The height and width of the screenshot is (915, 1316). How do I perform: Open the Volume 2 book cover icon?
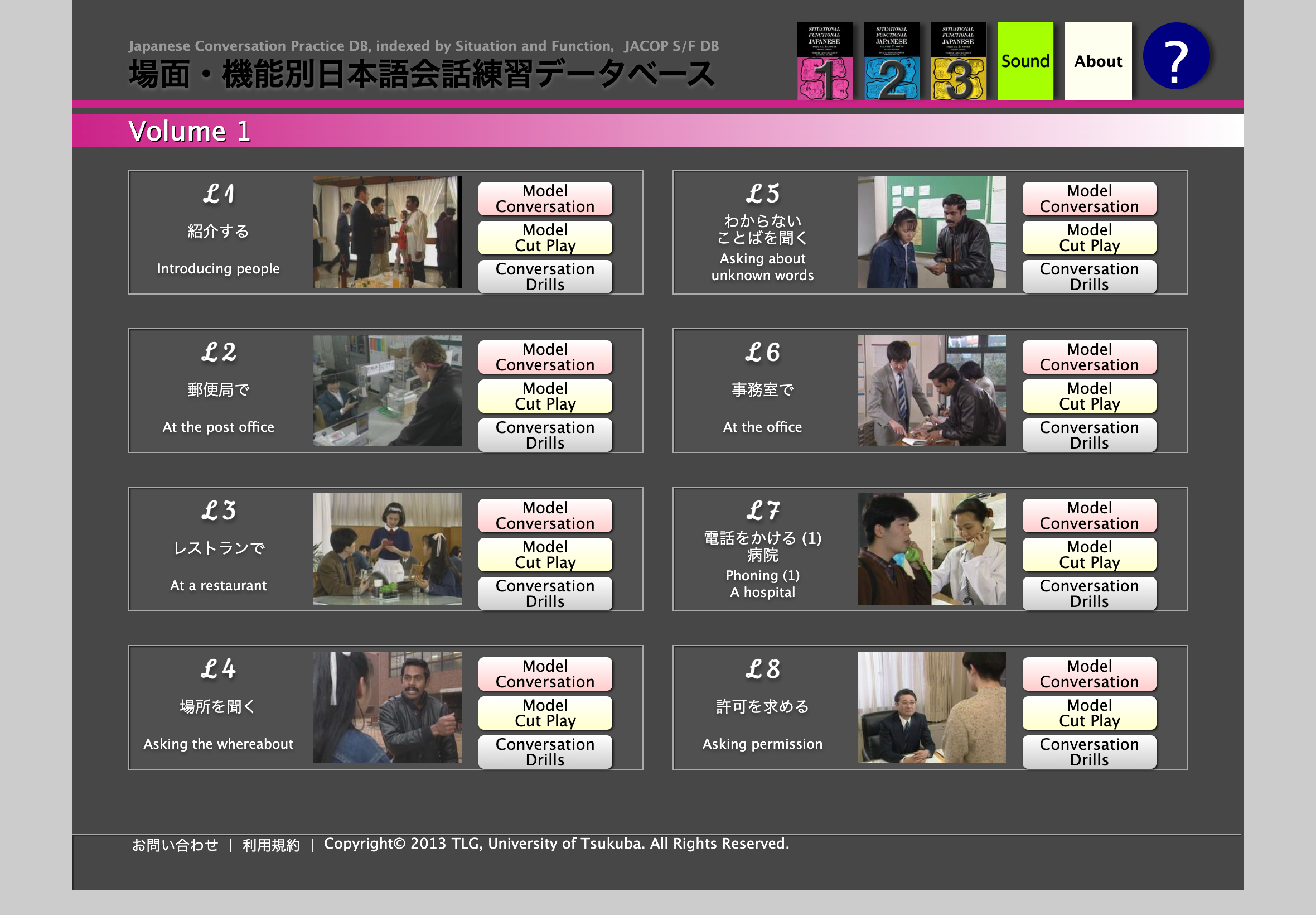[x=892, y=61]
